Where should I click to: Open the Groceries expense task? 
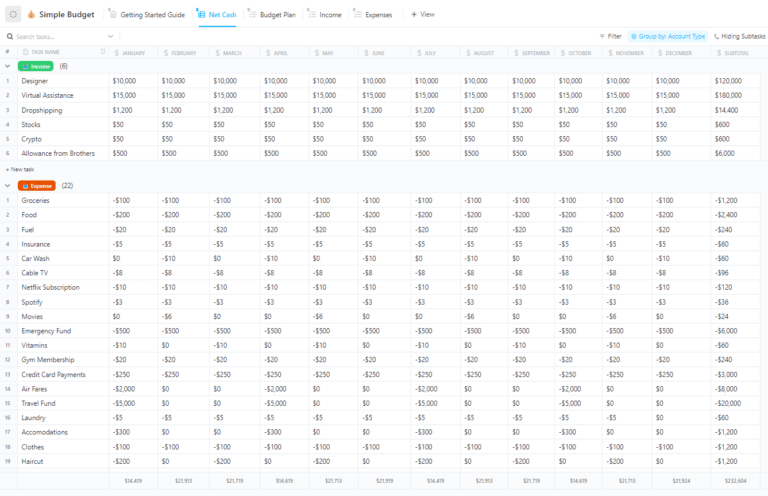point(35,200)
